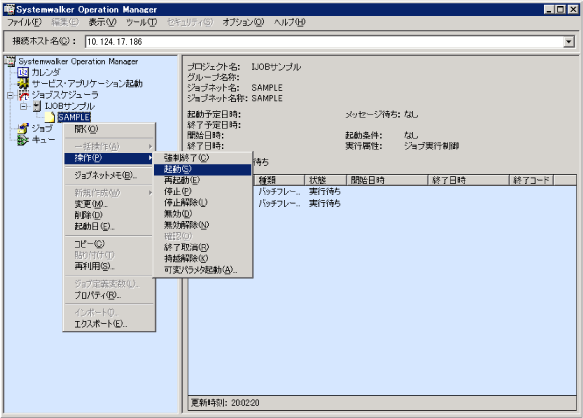
Task: Minimize the Systemwalker window
Action: (550, 9)
